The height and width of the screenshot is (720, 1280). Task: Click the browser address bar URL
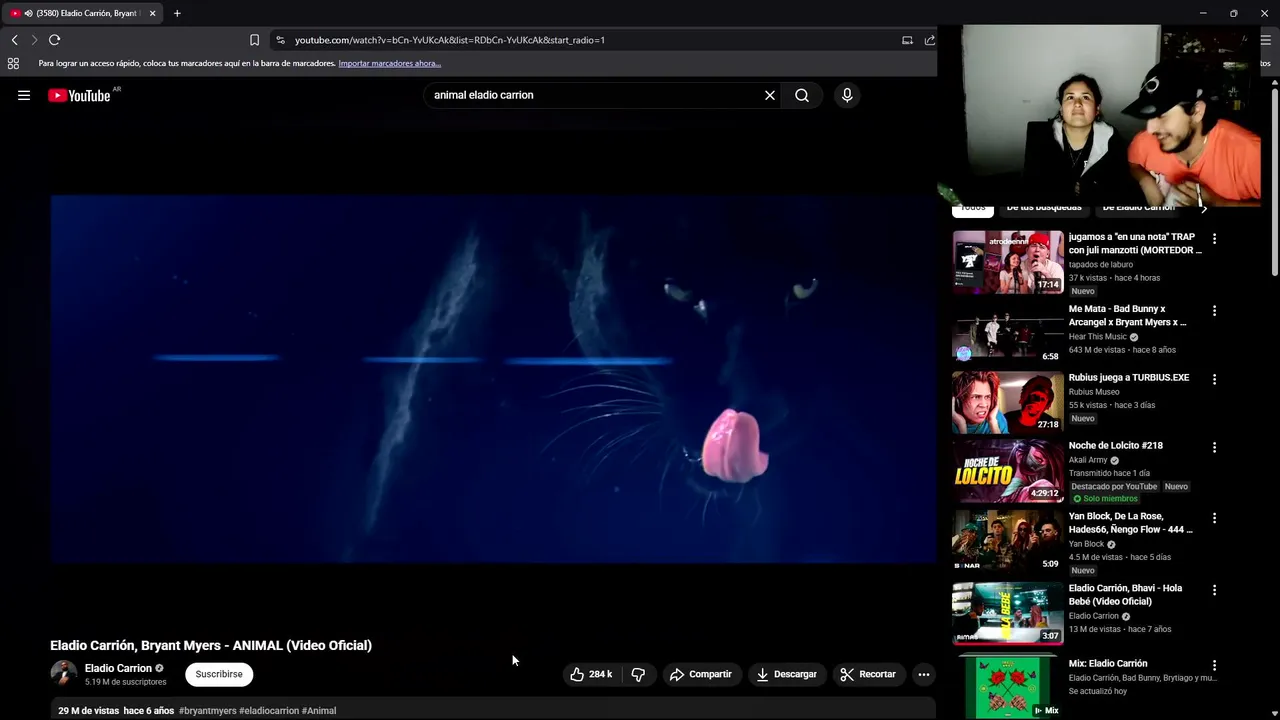(450, 40)
